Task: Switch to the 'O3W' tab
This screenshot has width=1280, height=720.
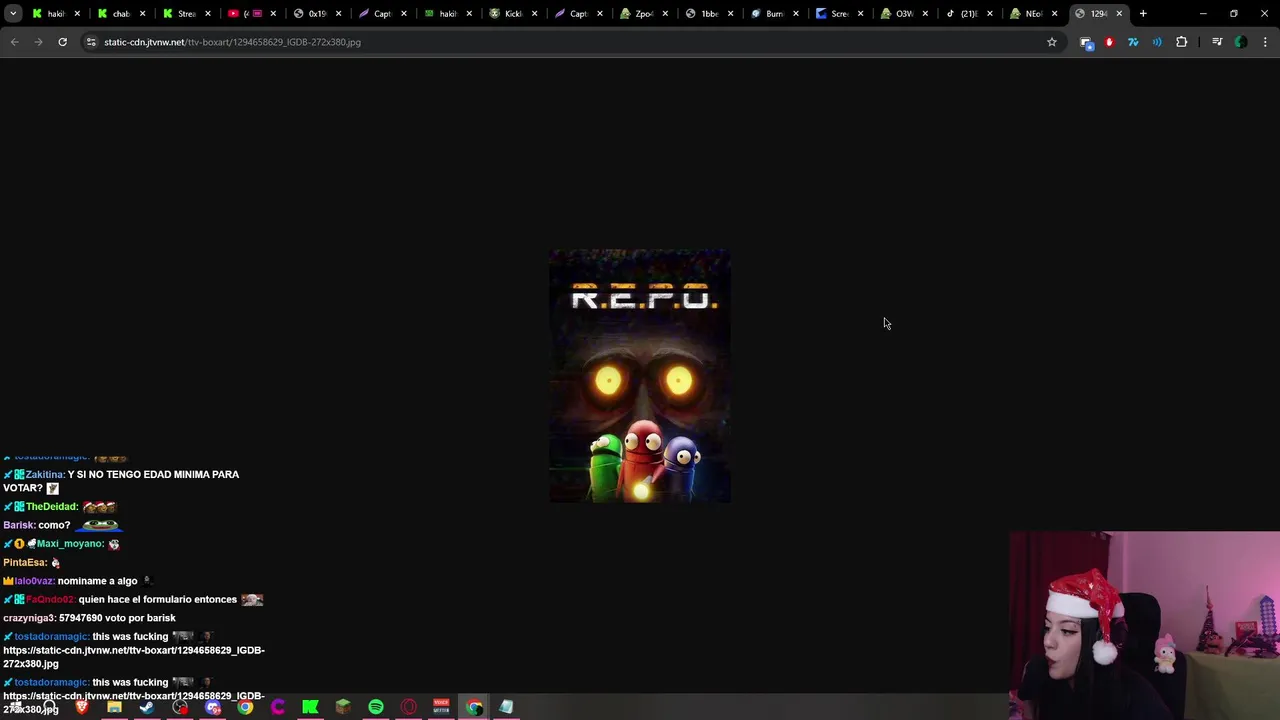Action: [x=902, y=13]
